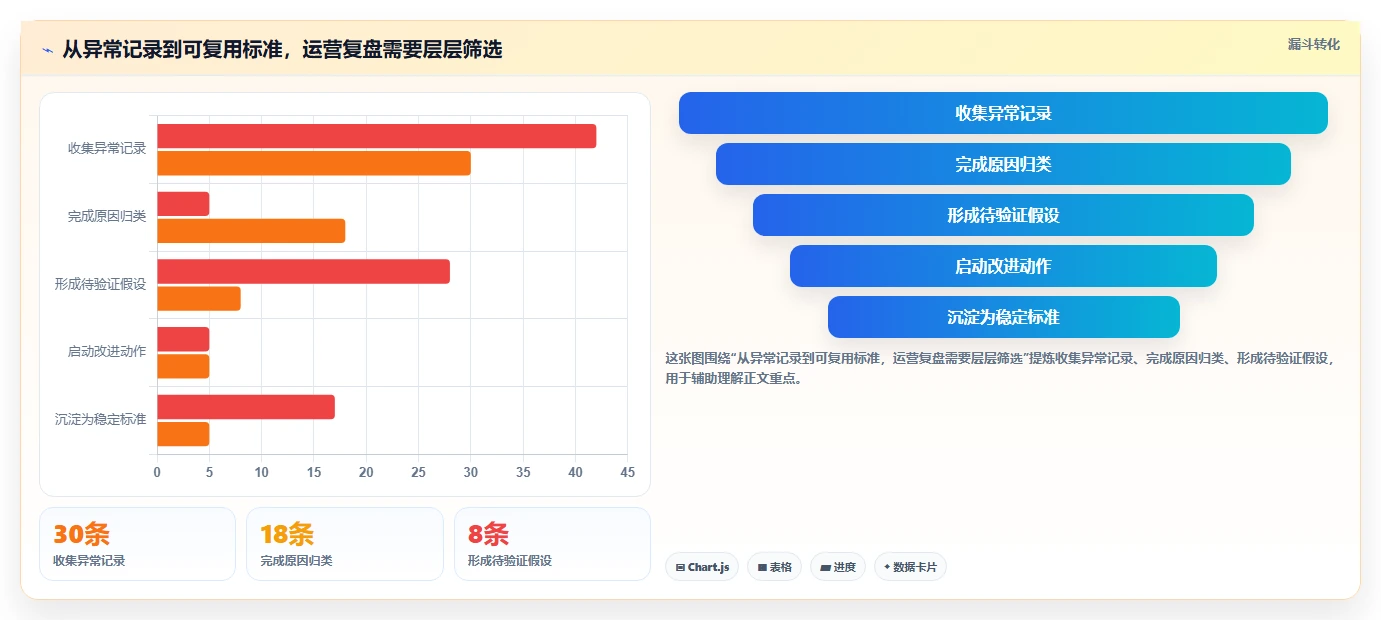Screen dimensions: 1381x620
Task: Click the Chart.js tag
Action: click(x=702, y=567)
